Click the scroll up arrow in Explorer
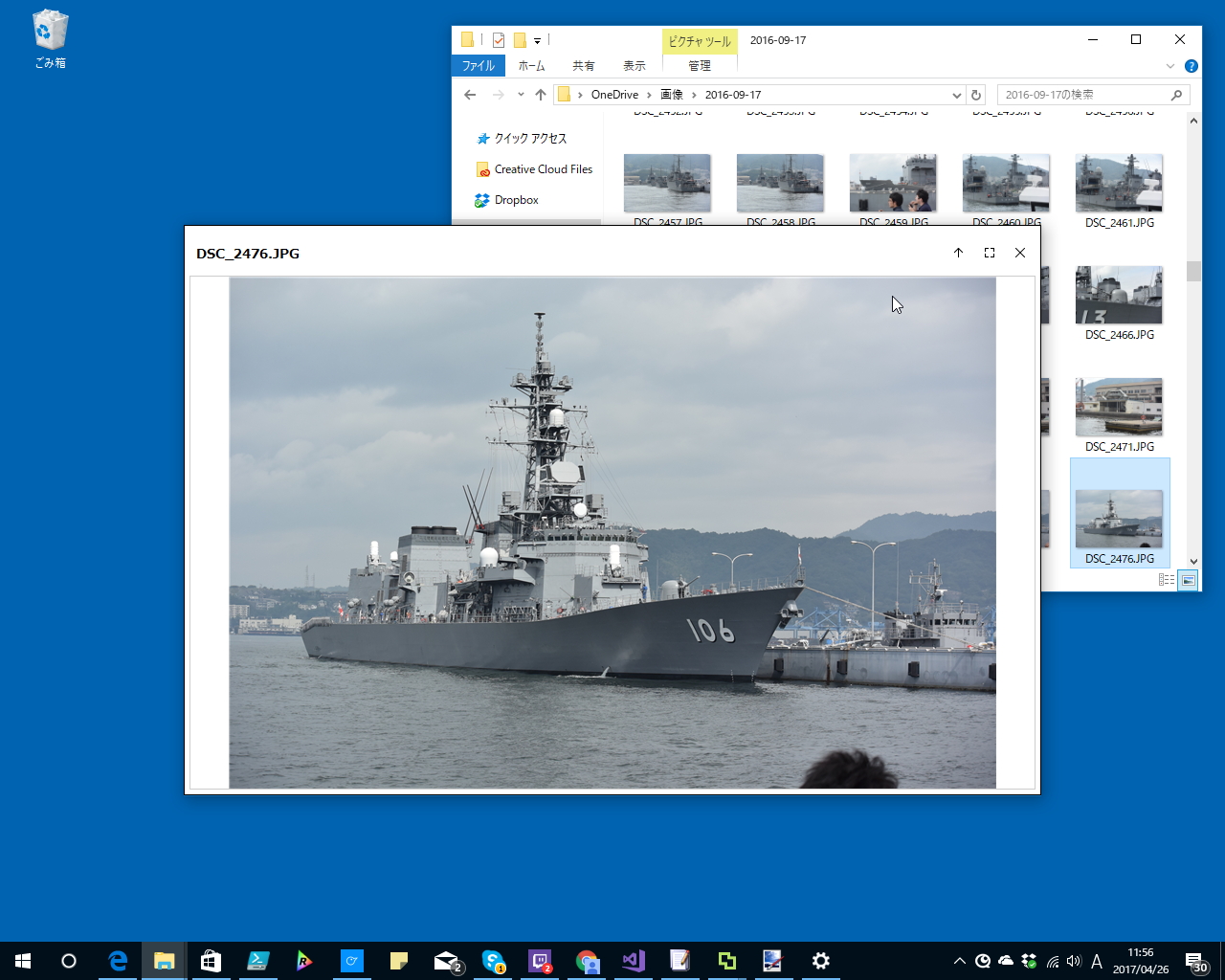This screenshot has height=980, width=1225. pos(1193,122)
